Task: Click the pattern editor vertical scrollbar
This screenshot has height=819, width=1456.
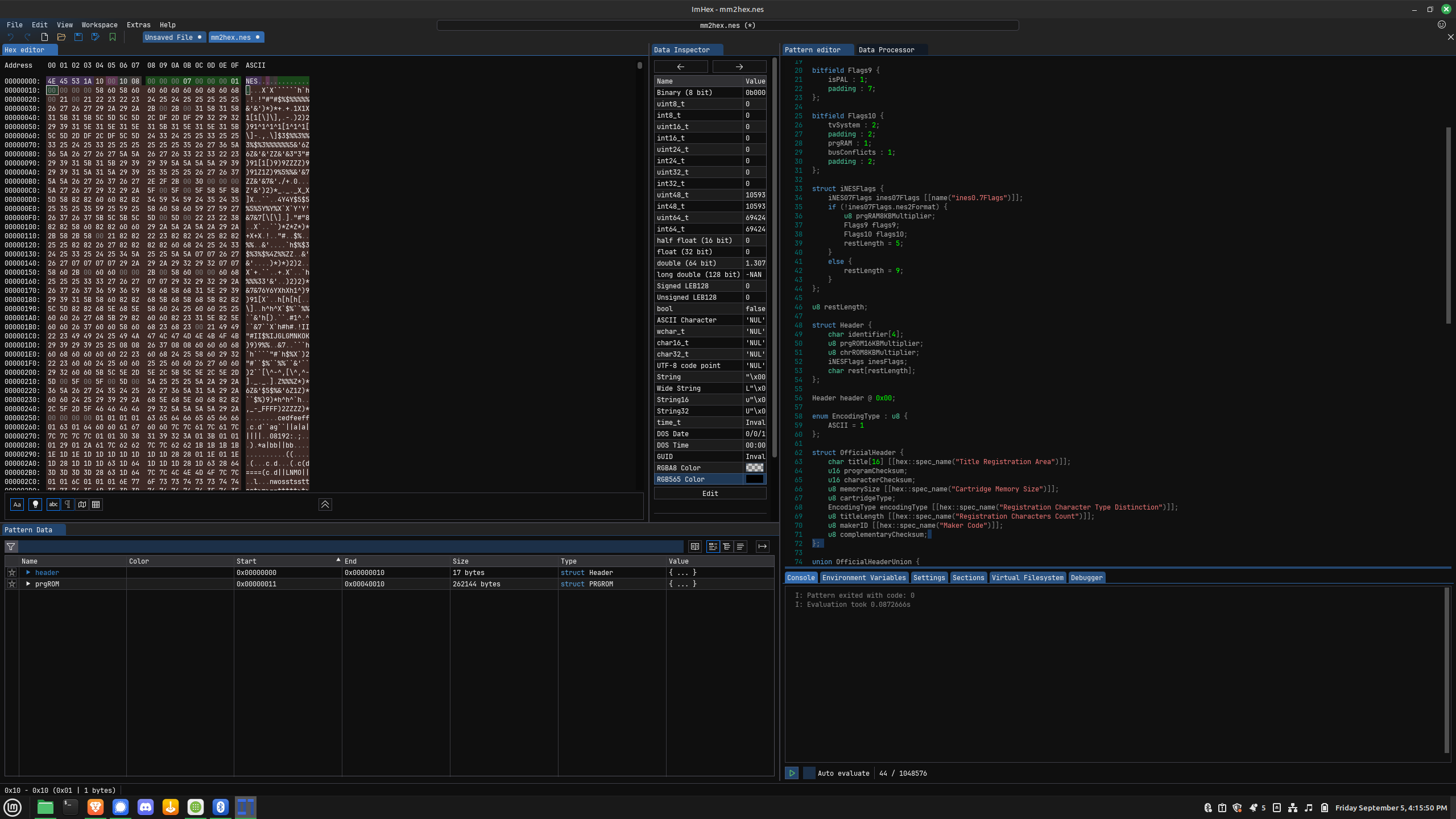Action: (1448, 225)
